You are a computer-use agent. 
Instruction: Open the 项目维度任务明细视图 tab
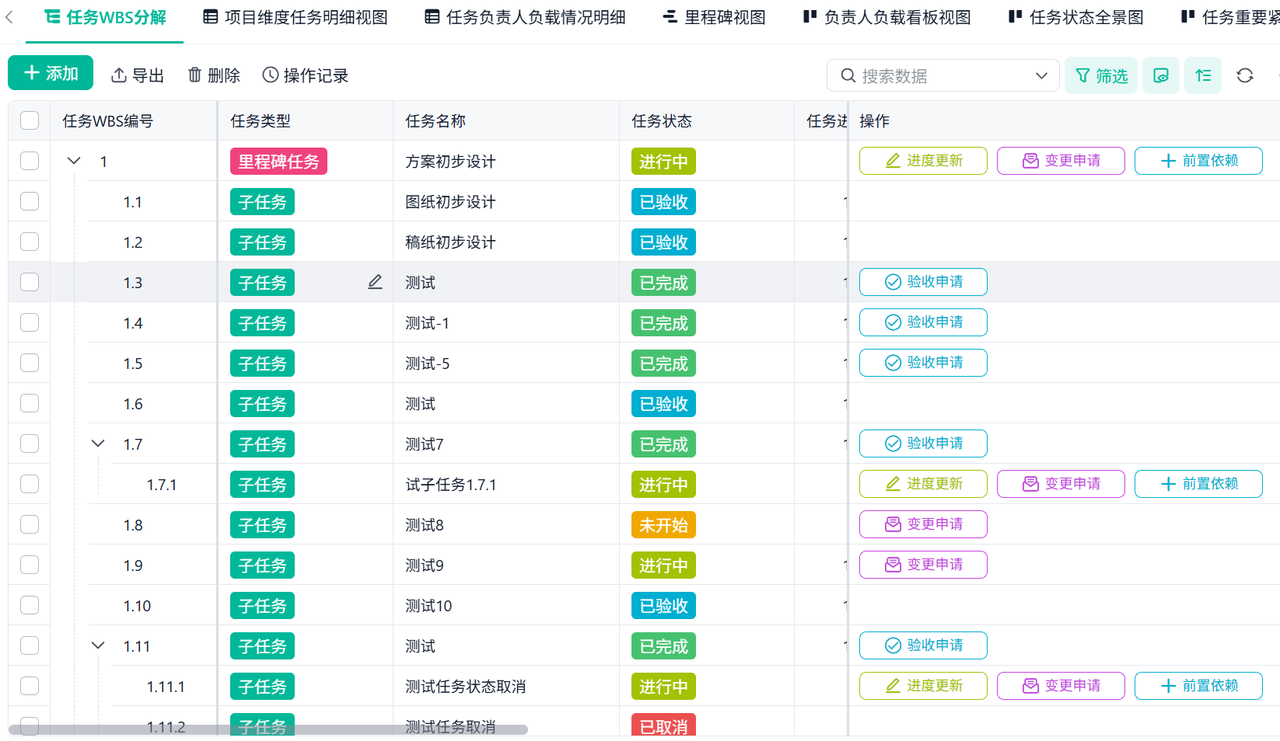coord(295,17)
